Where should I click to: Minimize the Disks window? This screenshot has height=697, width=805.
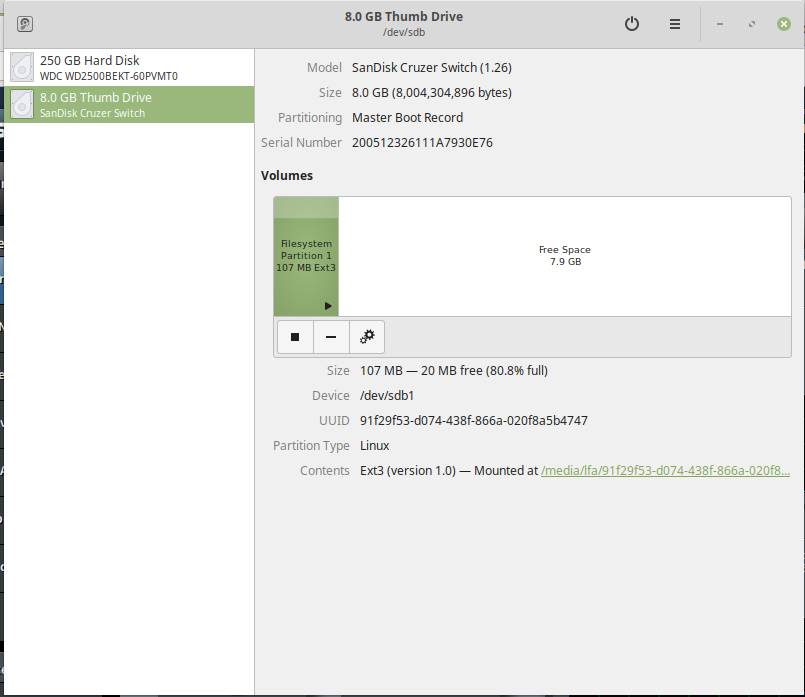720,24
